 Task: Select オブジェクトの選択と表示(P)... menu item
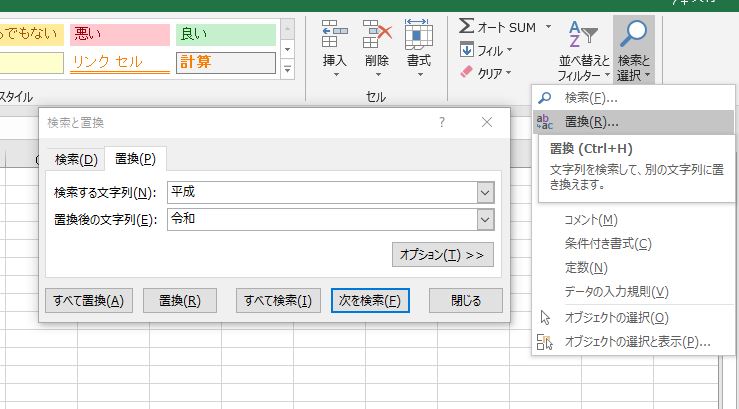pos(634,342)
